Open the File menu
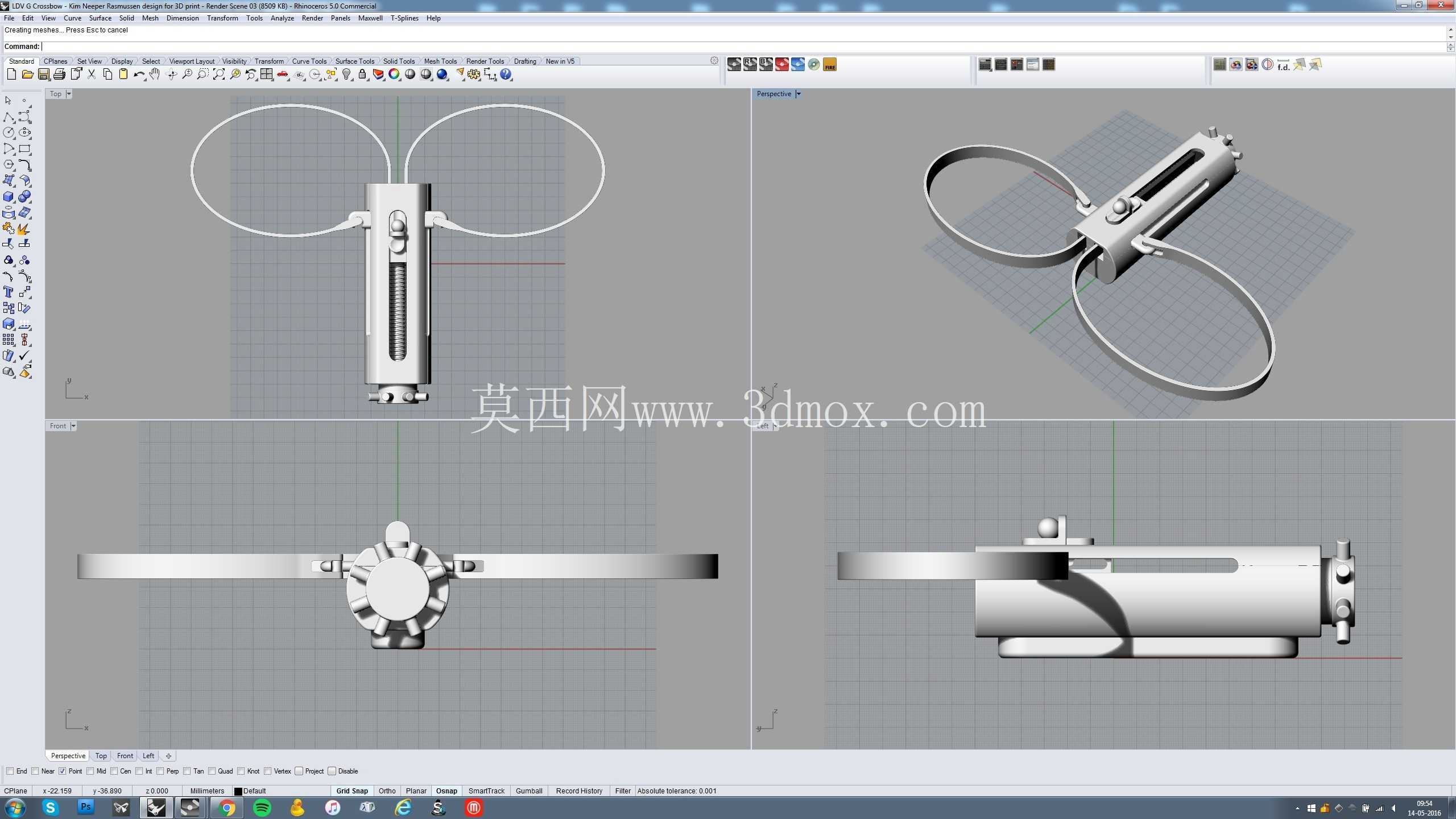Viewport: 1456px width, 819px height. (x=9, y=18)
